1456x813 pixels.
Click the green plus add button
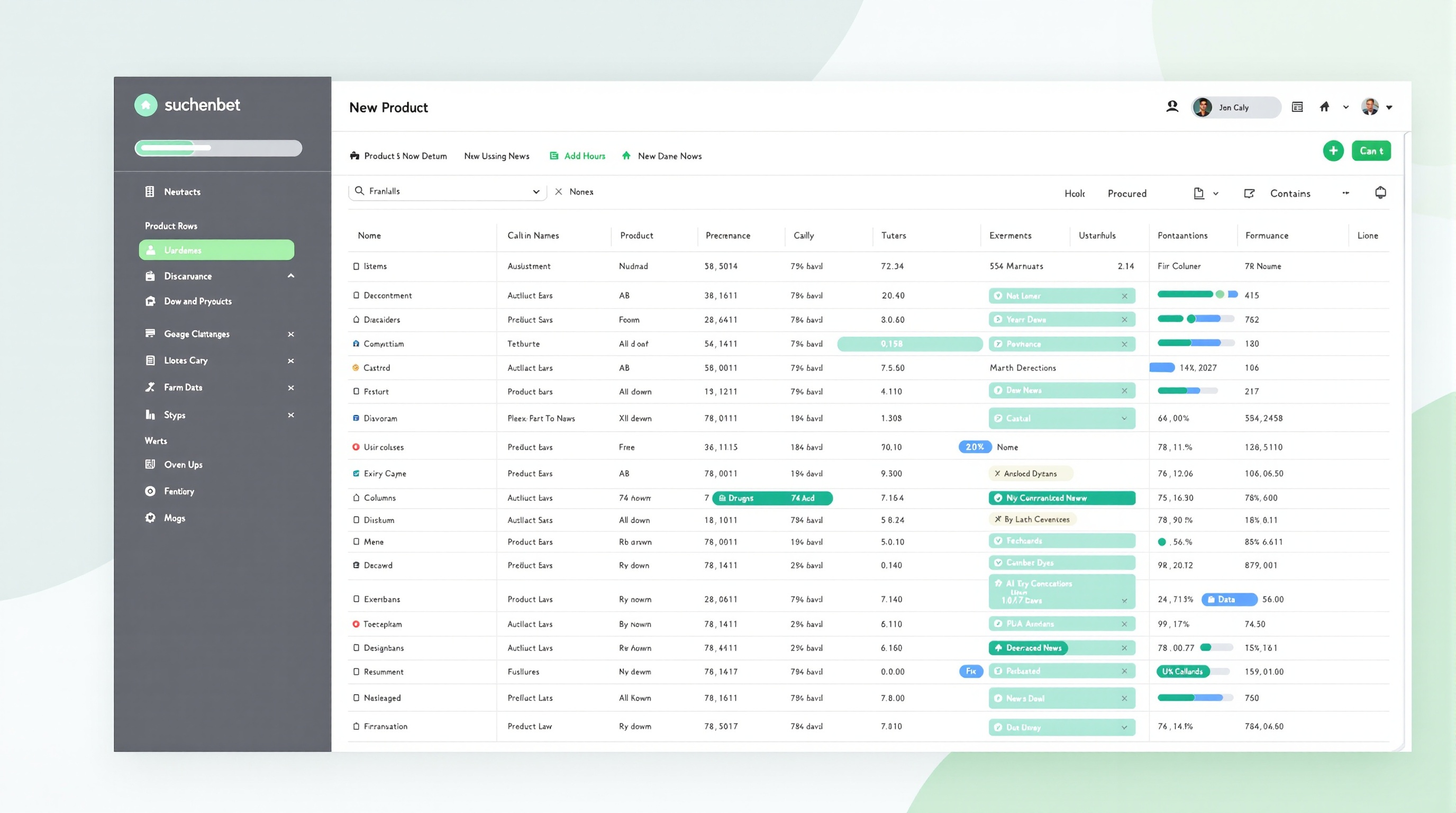[x=1333, y=151]
